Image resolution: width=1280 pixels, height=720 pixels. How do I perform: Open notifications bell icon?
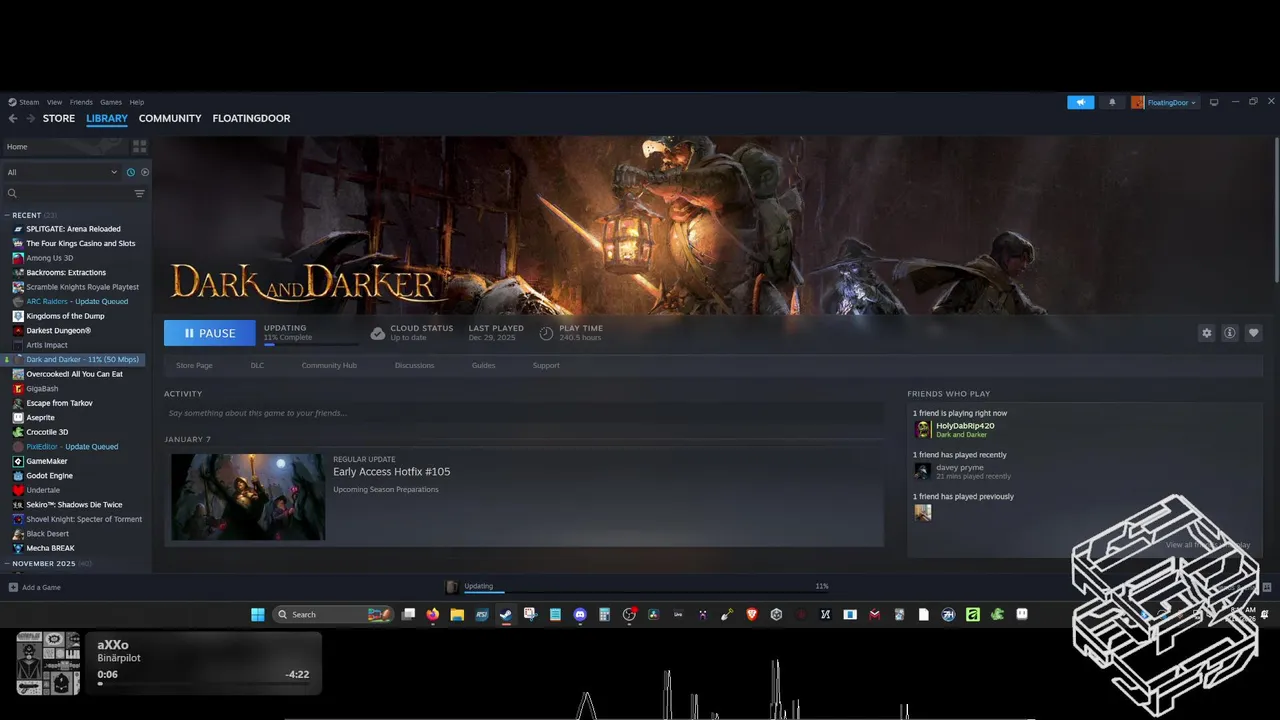point(1112,102)
